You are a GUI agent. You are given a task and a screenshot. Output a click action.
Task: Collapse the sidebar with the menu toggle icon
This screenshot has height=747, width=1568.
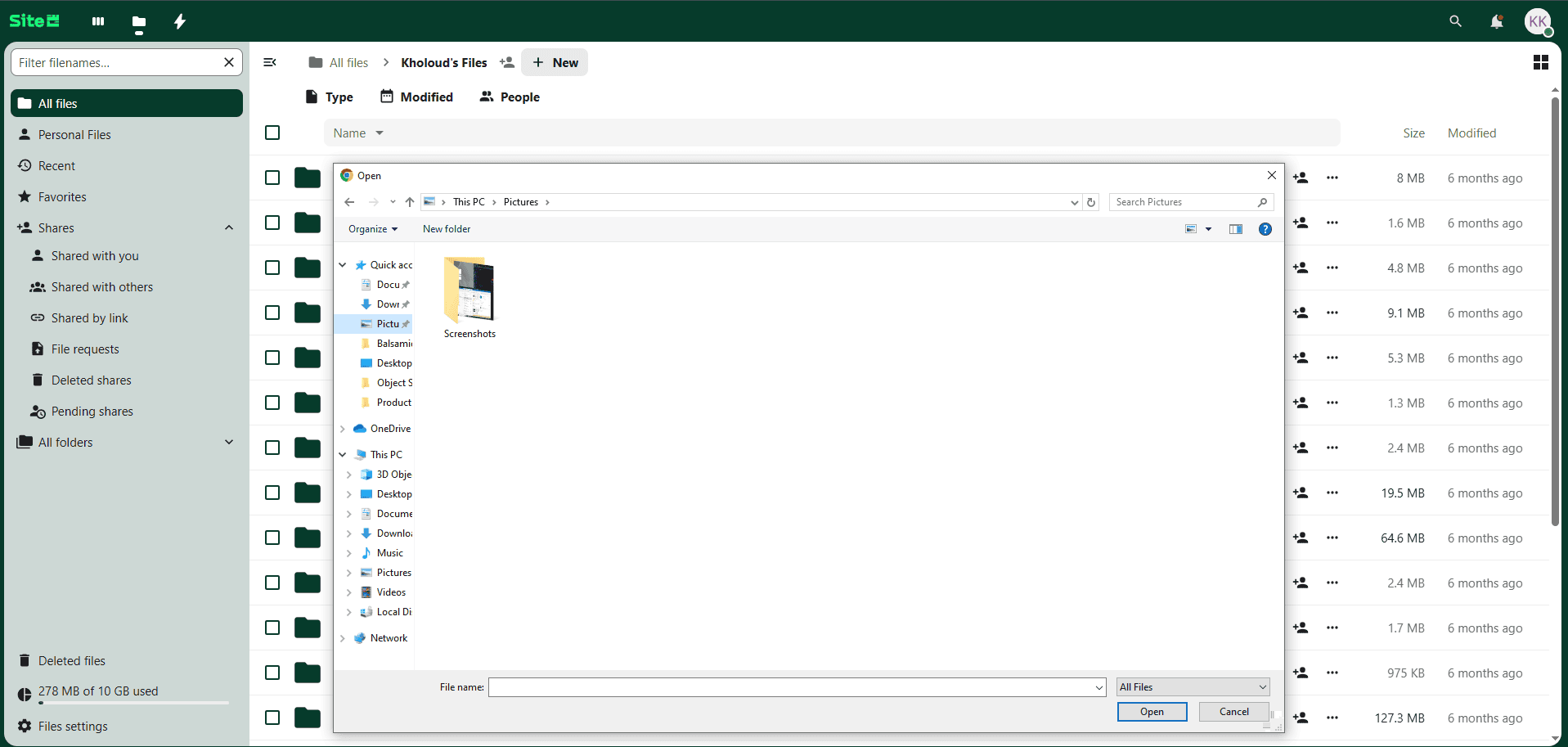pos(270,63)
